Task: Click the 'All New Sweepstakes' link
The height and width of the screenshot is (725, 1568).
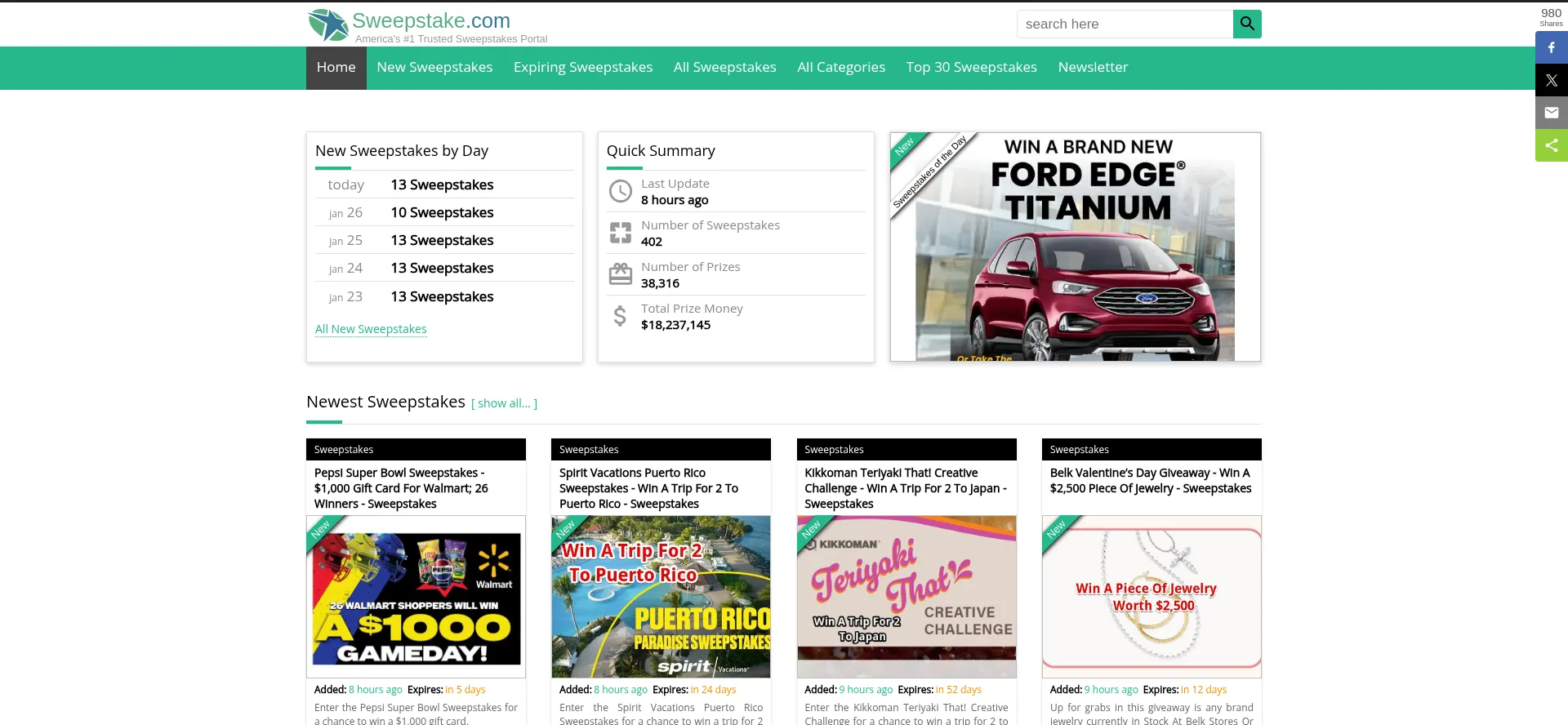Action: point(371,329)
